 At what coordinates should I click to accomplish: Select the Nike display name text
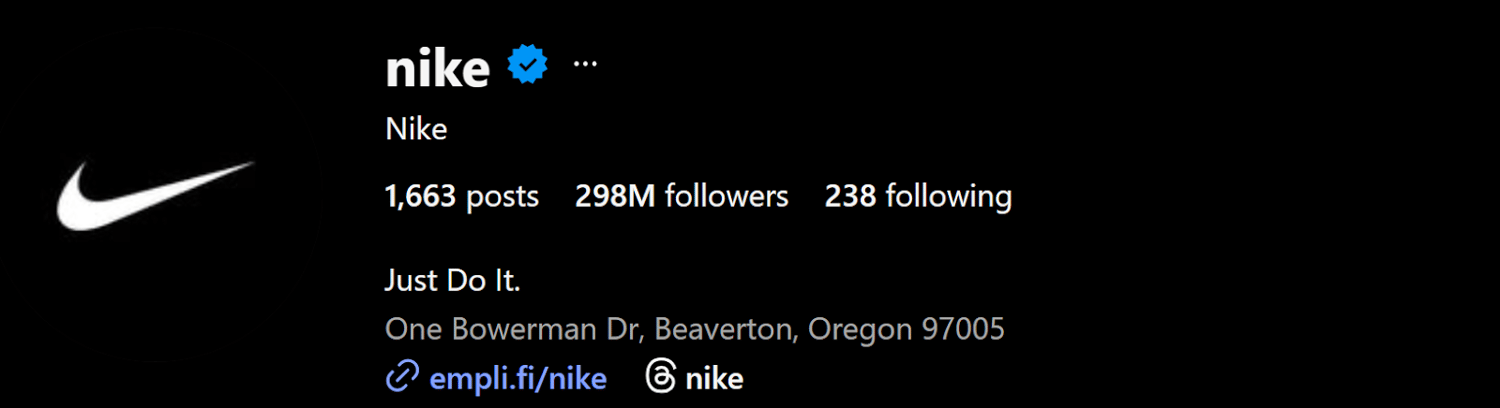coord(415,129)
